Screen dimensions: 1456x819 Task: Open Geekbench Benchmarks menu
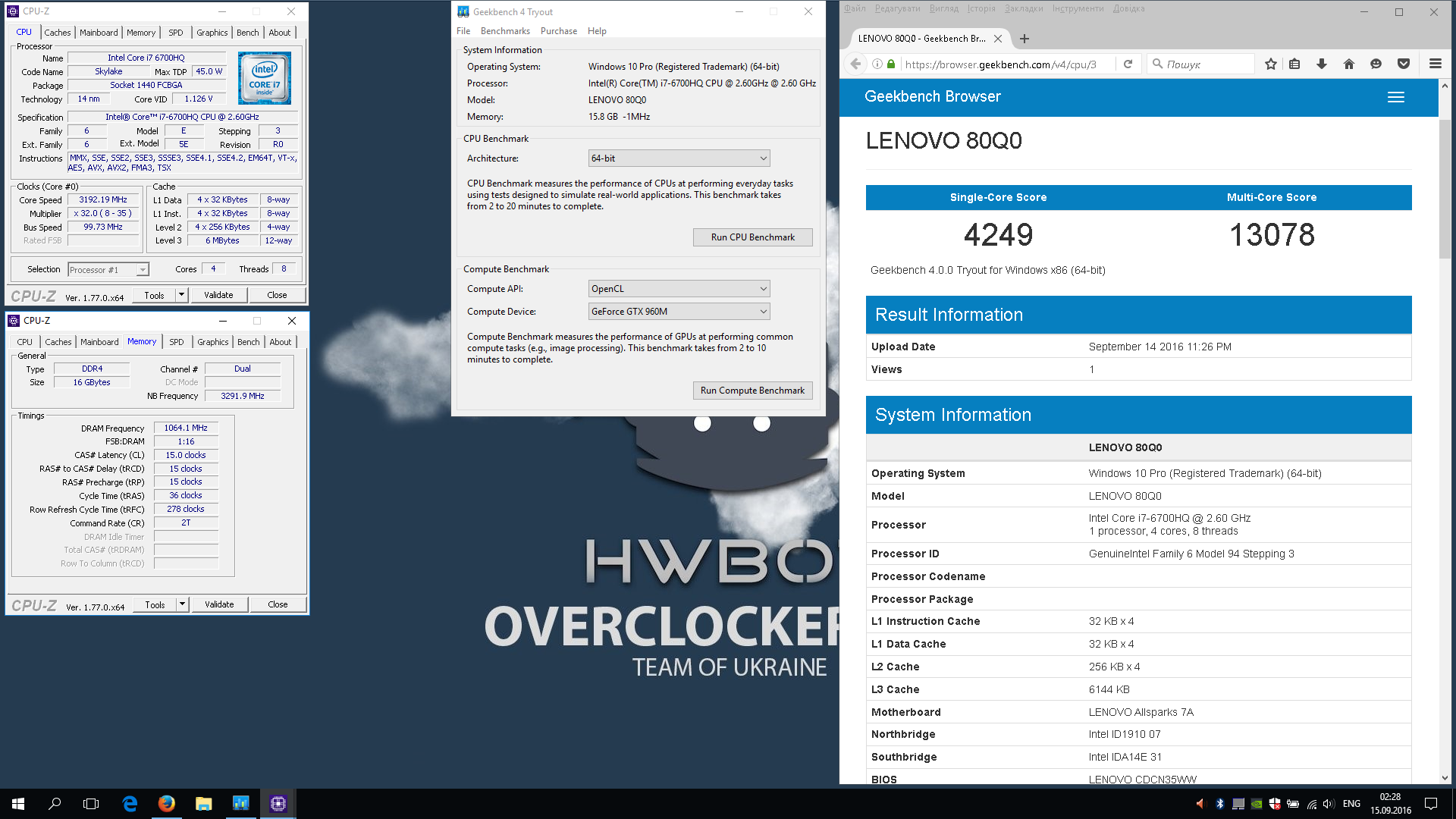505,31
